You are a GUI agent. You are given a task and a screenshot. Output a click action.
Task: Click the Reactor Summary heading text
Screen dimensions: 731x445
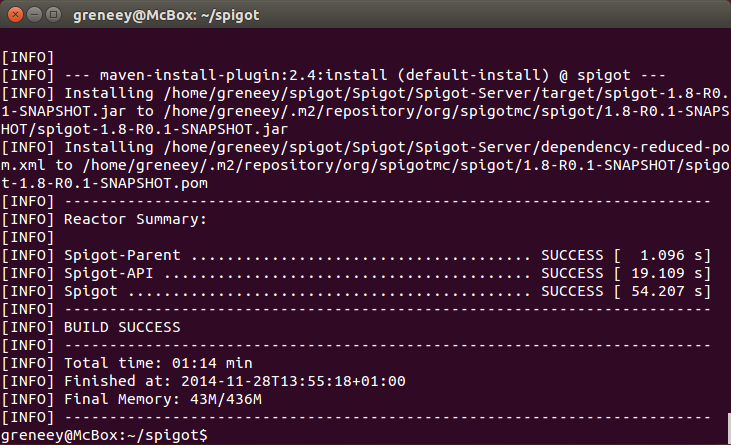[135, 219]
